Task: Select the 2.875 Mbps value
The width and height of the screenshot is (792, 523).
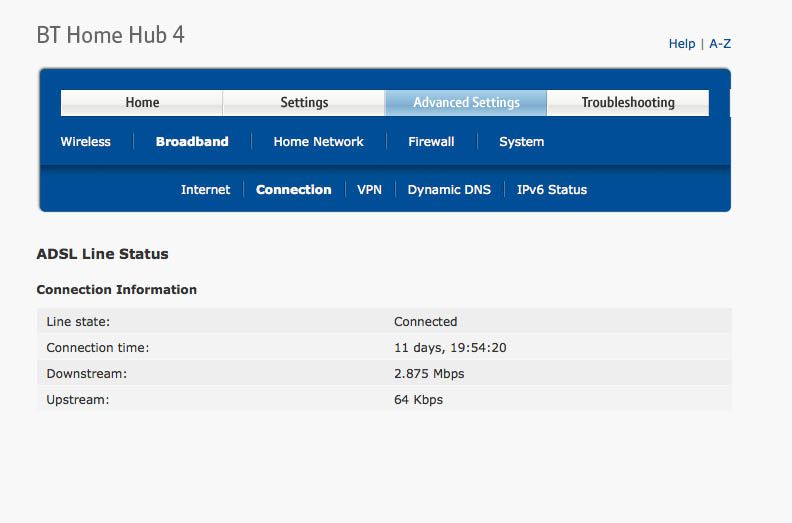Action: tap(429, 373)
